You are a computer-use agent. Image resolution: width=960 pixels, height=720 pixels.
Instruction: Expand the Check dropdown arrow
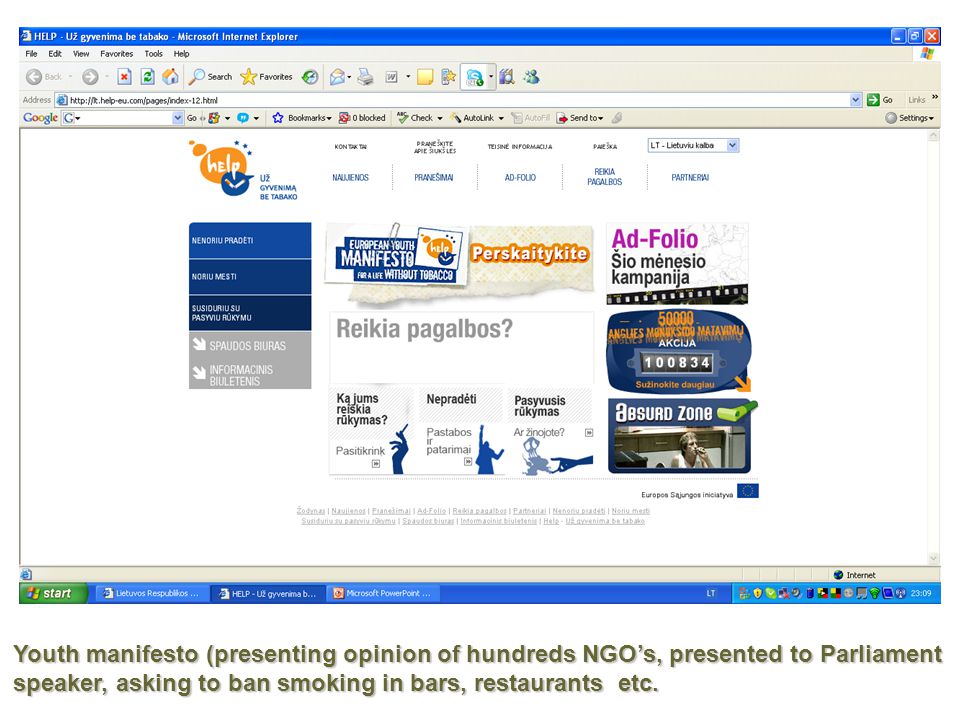pyautogui.click(x=440, y=118)
